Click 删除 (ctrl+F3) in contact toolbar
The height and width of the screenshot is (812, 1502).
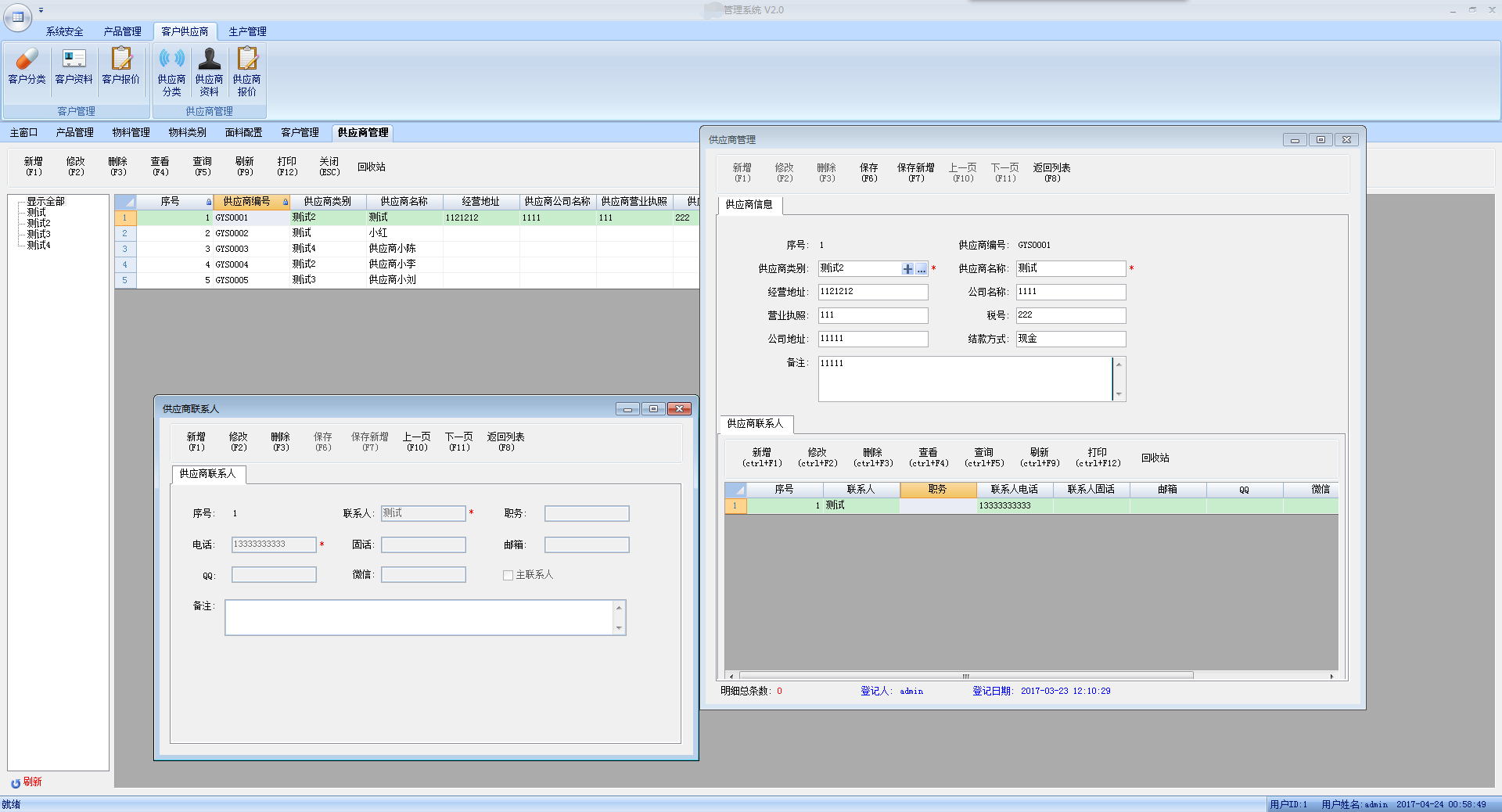pos(873,458)
